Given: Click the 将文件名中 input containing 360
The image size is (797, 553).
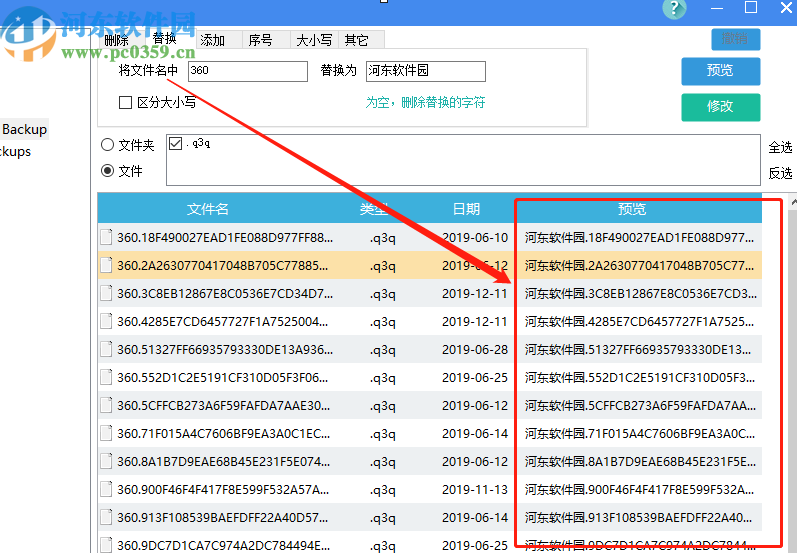Looking at the screenshot, I should (x=248, y=71).
